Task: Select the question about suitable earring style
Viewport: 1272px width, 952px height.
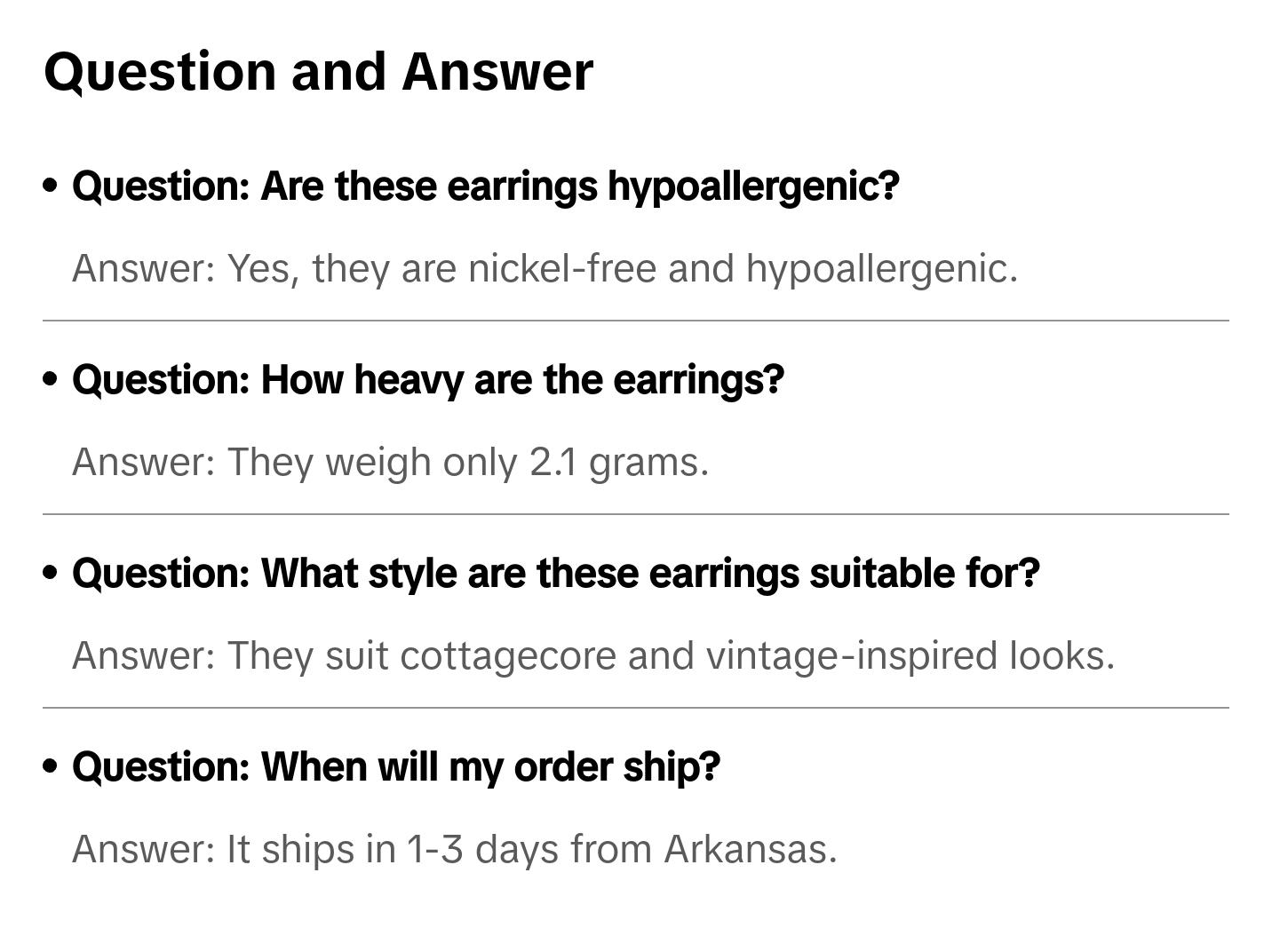Action: [x=556, y=574]
